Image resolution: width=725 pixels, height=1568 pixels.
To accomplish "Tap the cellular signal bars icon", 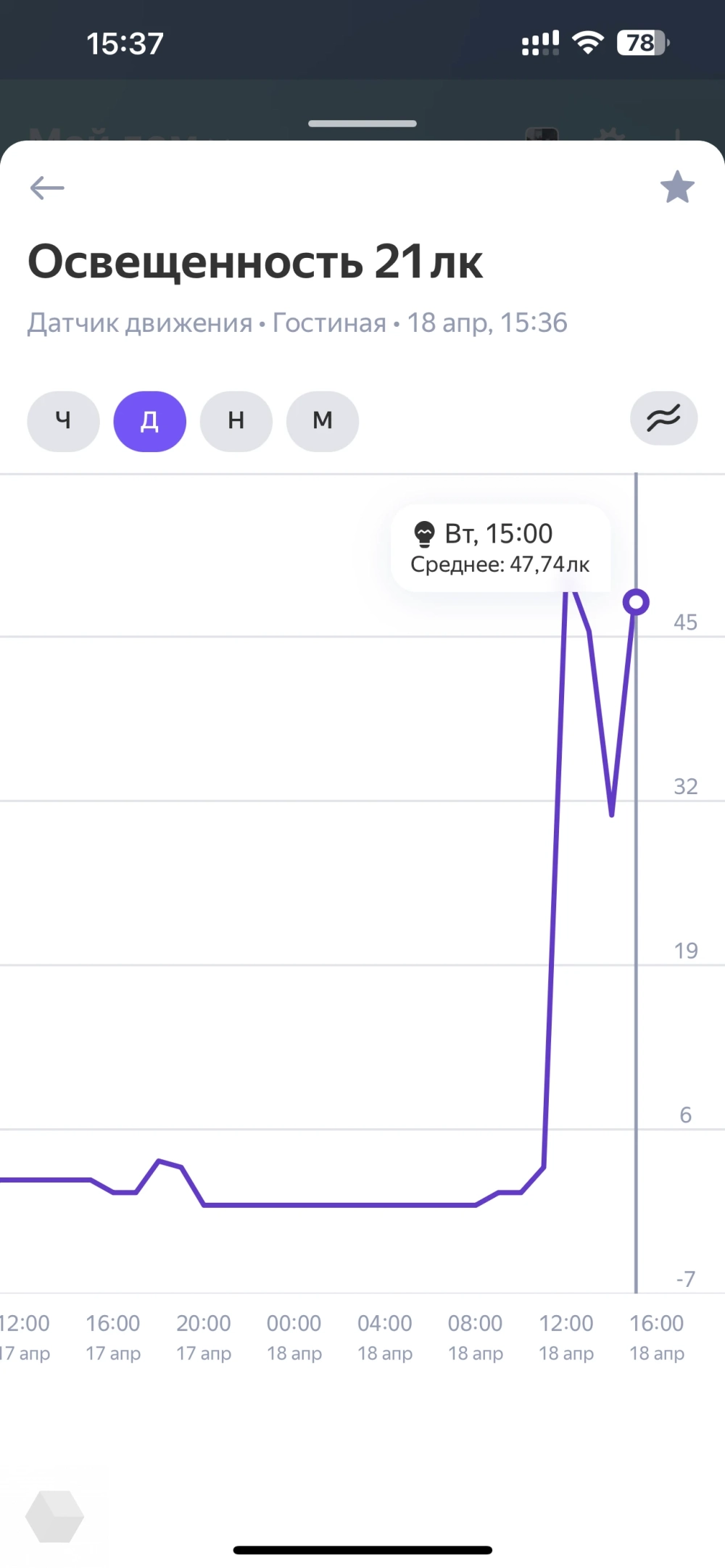I will (x=540, y=43).
